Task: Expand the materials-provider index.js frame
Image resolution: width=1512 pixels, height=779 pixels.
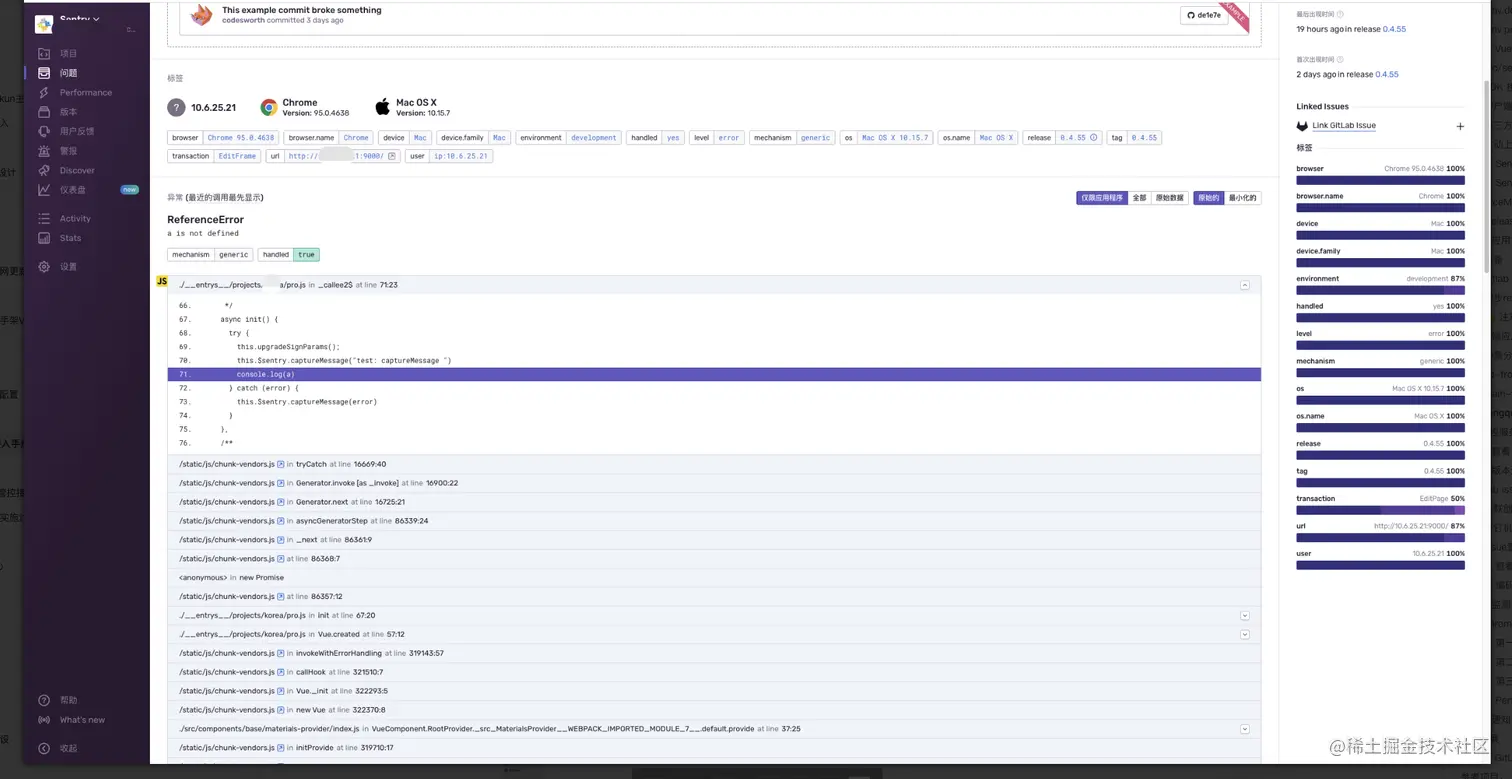Action: (x=1245, y=729)
